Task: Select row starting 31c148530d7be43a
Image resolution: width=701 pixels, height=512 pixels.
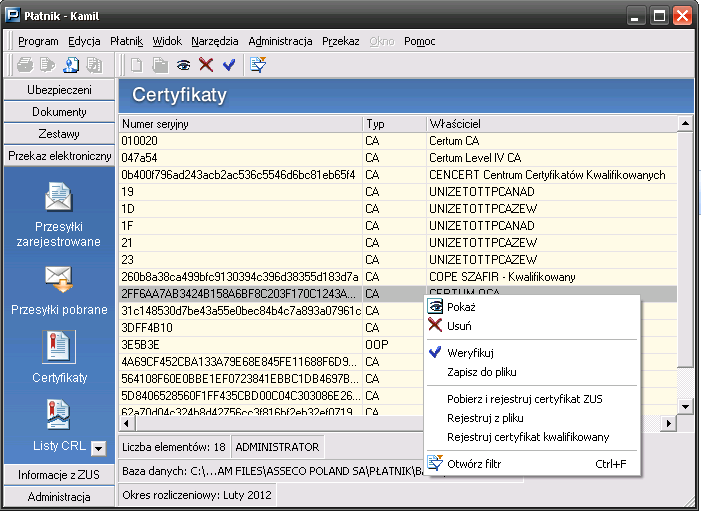Action: click(271, 311)
